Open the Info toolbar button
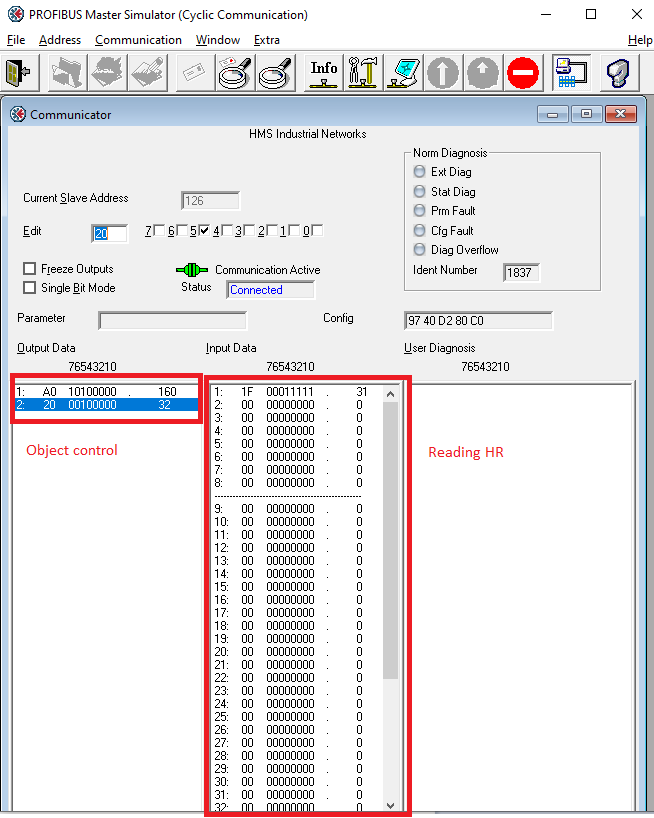Image resolution: width=654 pixels, height=818 pixels. (x=323, y=73)
